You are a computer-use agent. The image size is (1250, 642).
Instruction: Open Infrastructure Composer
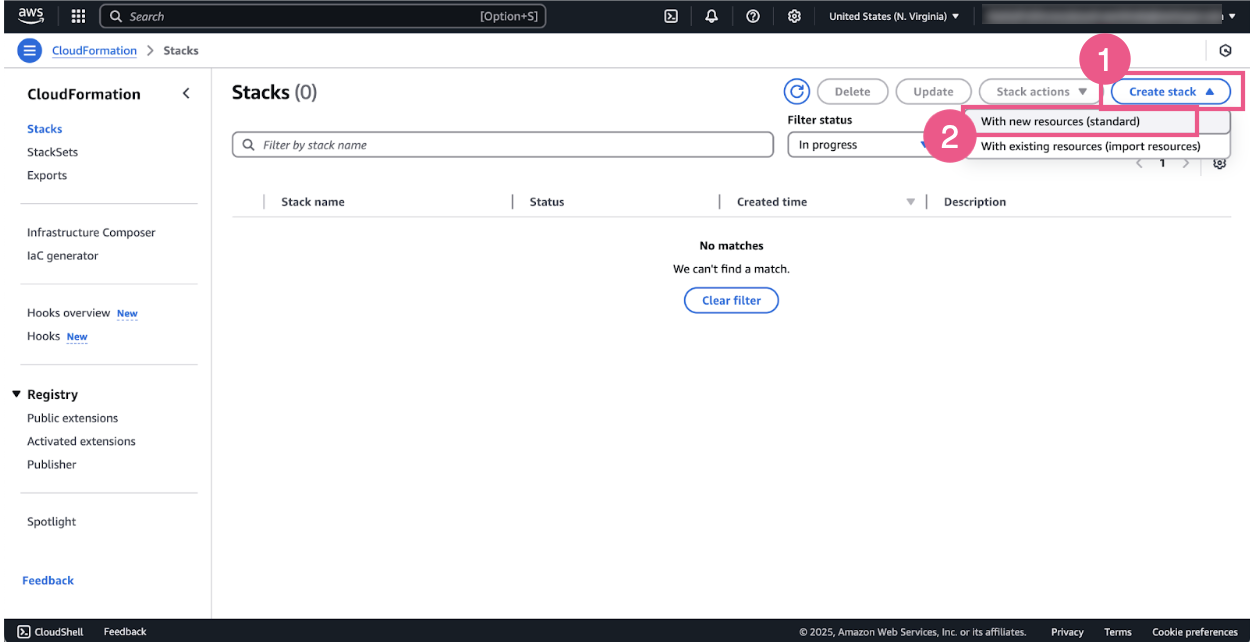click(91, 232)
